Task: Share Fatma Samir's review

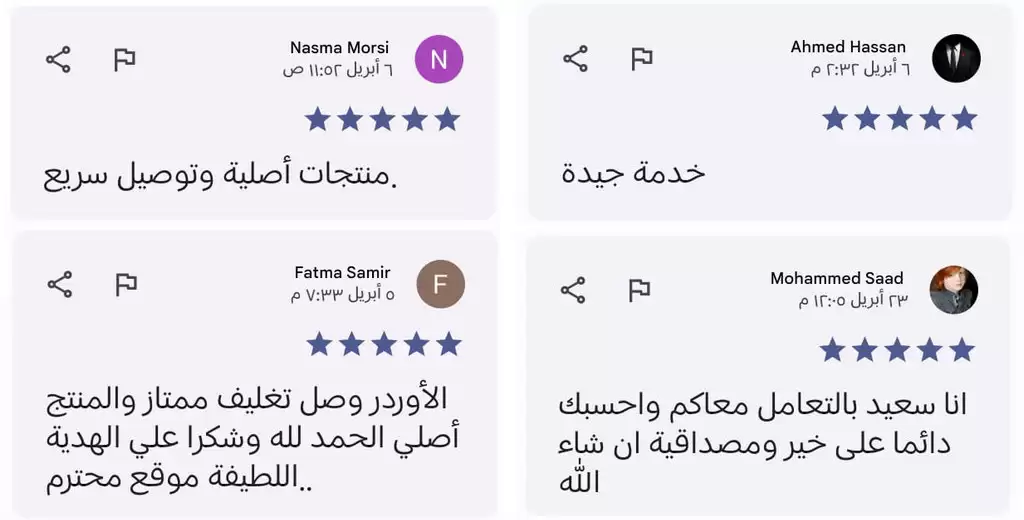Action: (x=60, y=284)
